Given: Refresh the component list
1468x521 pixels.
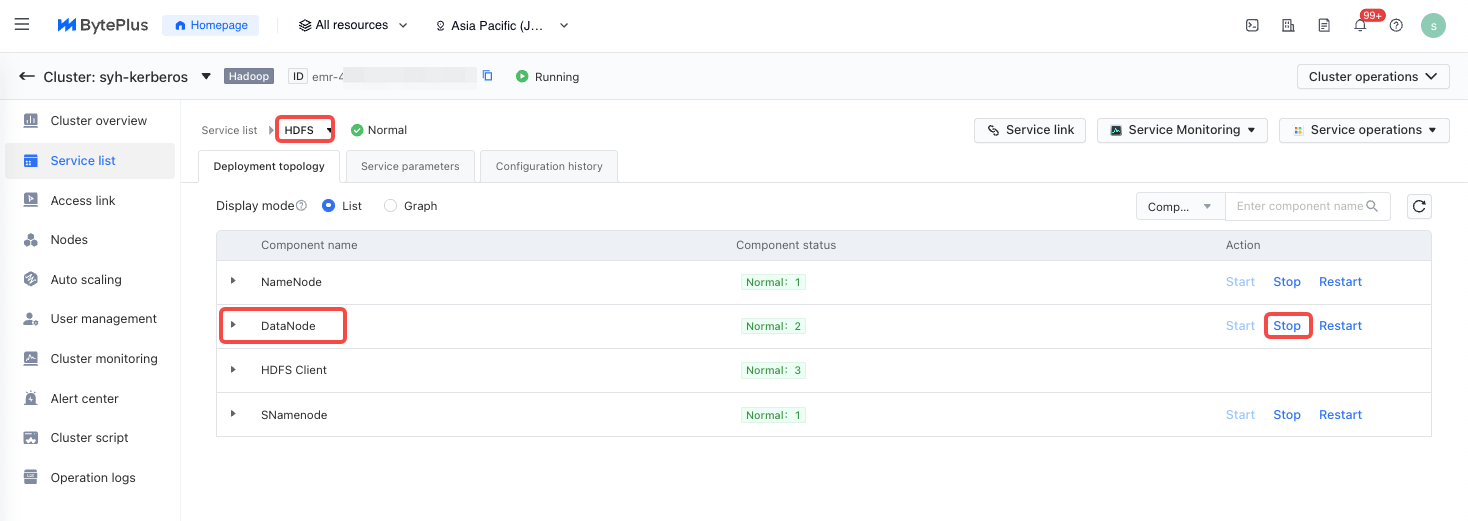Looking at the screenshot, I should click(1418, 206).
